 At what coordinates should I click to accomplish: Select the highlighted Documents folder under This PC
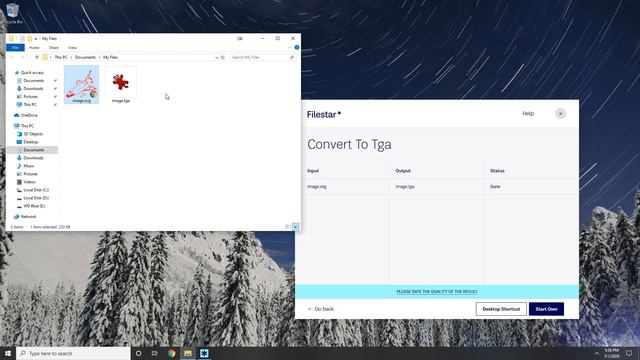[33, 150]
